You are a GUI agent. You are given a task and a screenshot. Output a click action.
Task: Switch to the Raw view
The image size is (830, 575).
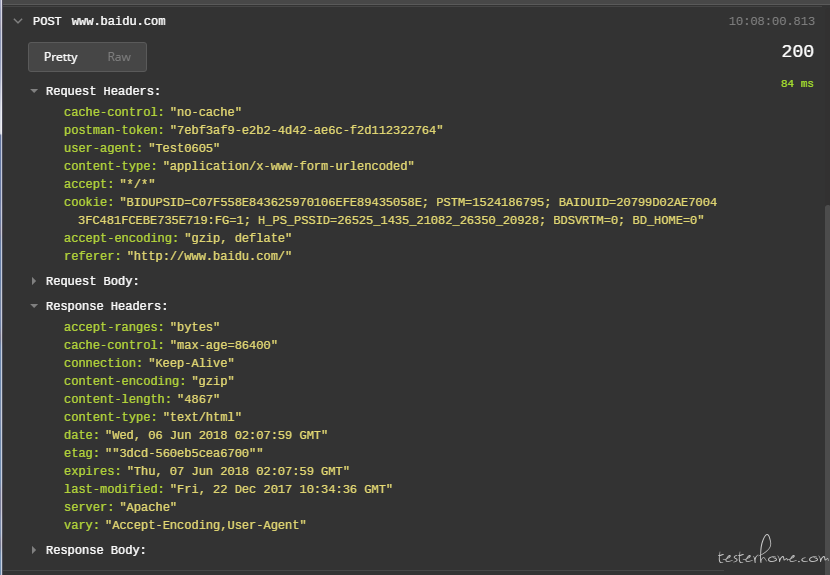[x=119, y=57]
